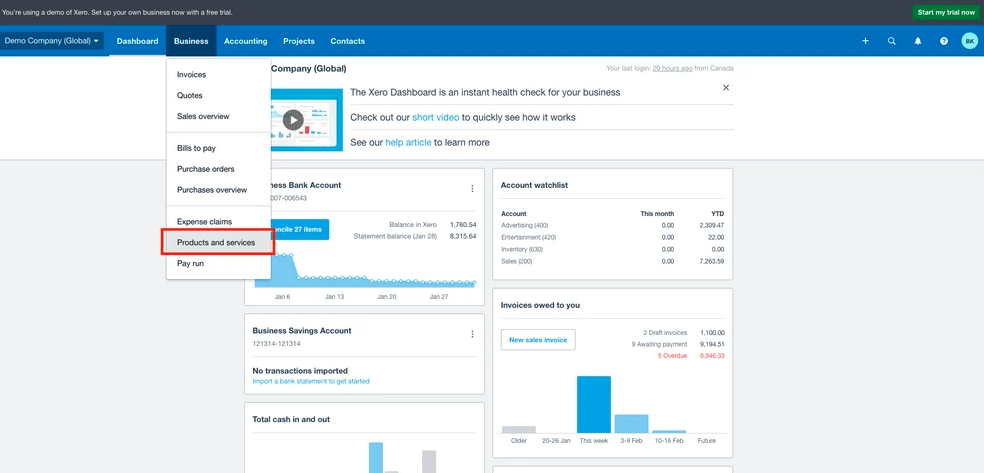Click the red 5 Overdue line
Screen dimensions: 984x473
pos(672,356)
